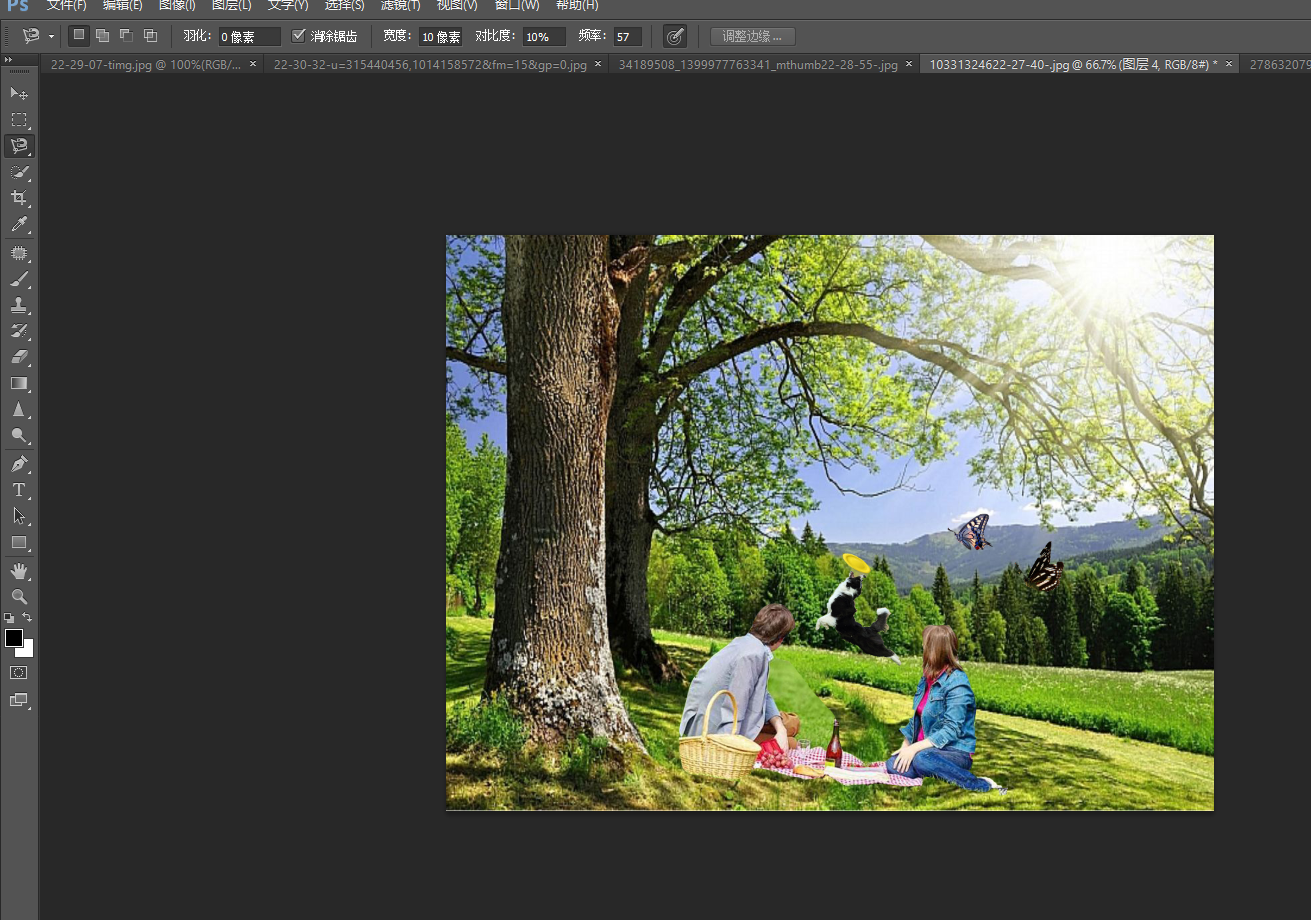Open the 图像(I) menu
The image size is (1311, 920).
click(x=177, y=5)
